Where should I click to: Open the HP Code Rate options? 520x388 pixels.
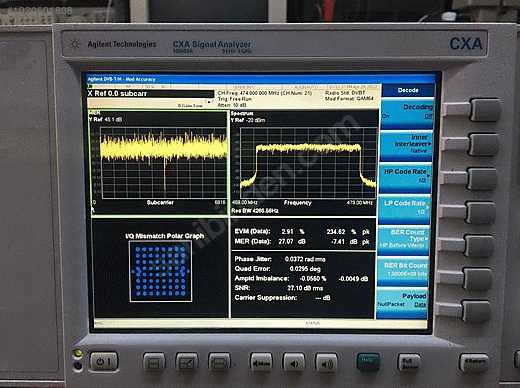405,177
